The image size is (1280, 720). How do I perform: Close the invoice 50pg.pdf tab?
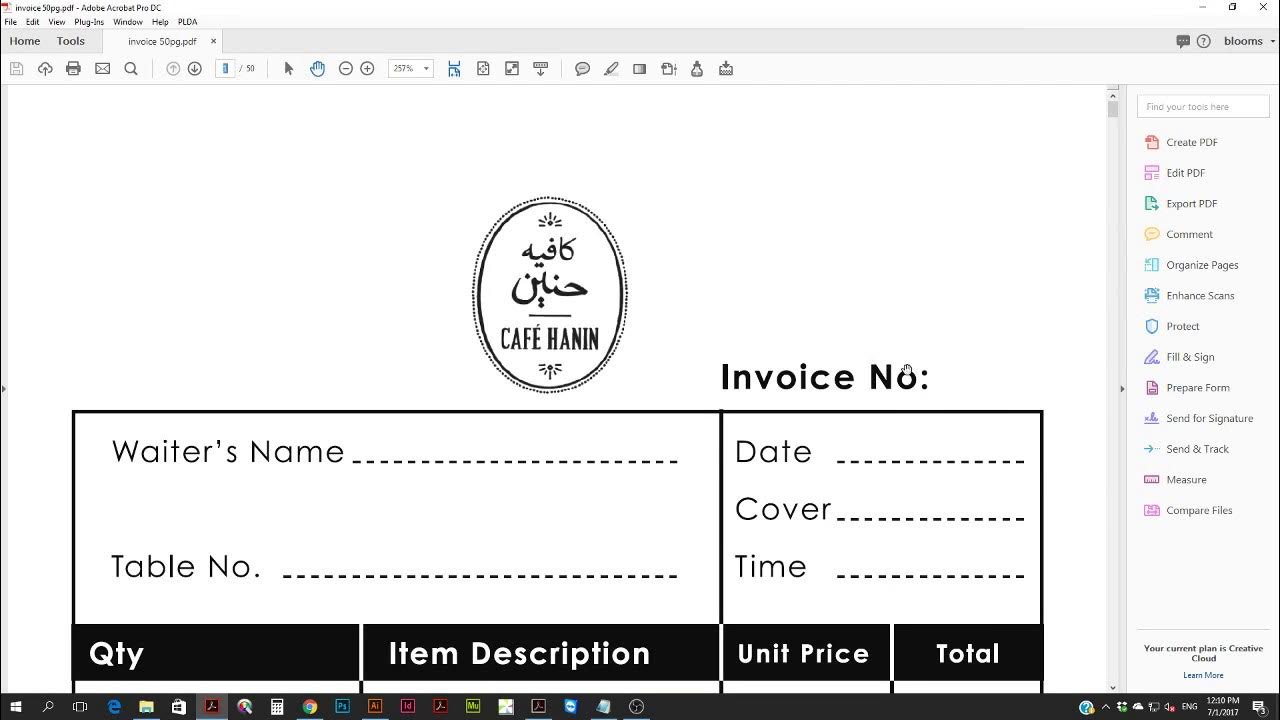pyautogui.click(x=213, y=41)
